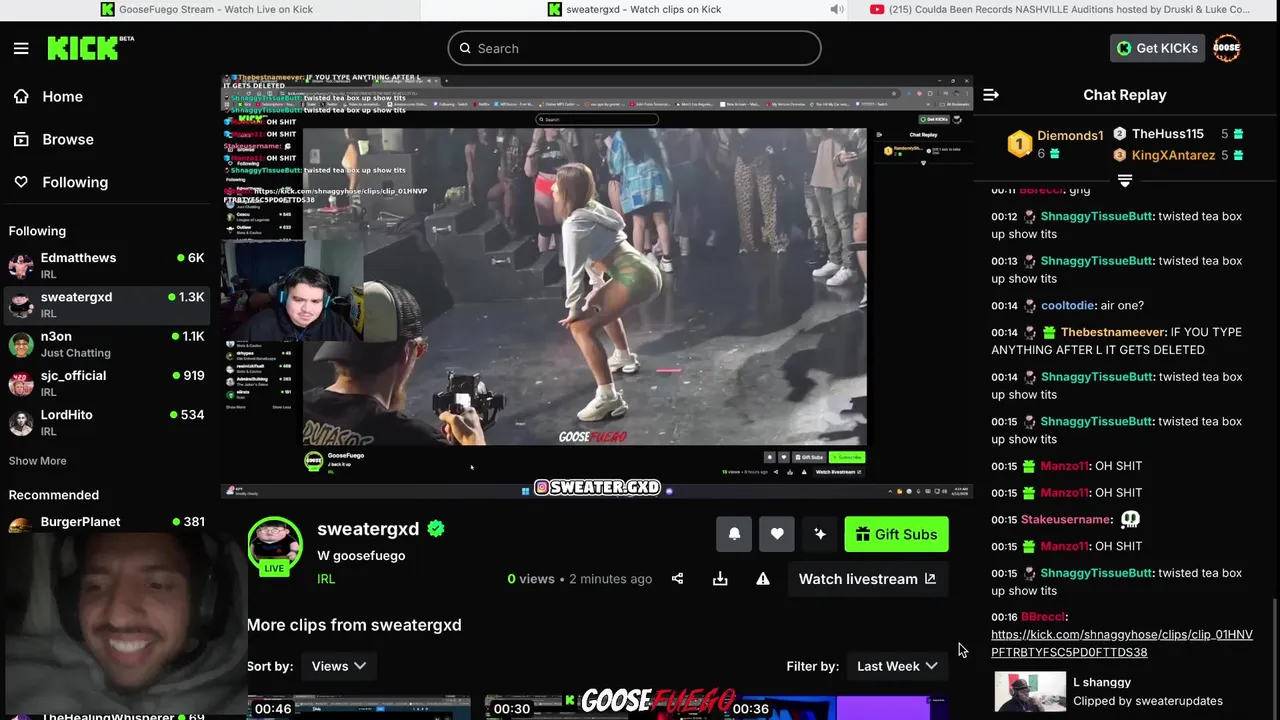The image size is (1280, 720).
Task: Open Edmatthews channel in Following list
Action: (x=108, y=265)
